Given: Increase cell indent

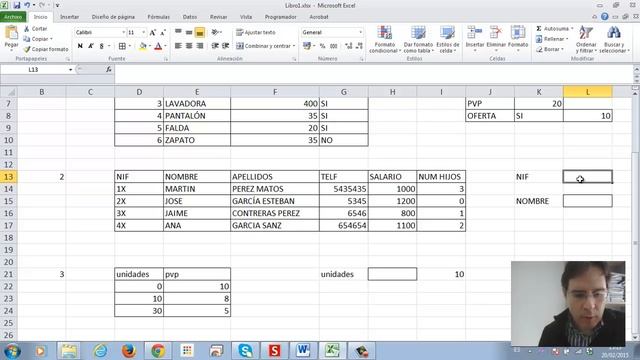Looking at the screenshot, I should coord(225,46).
